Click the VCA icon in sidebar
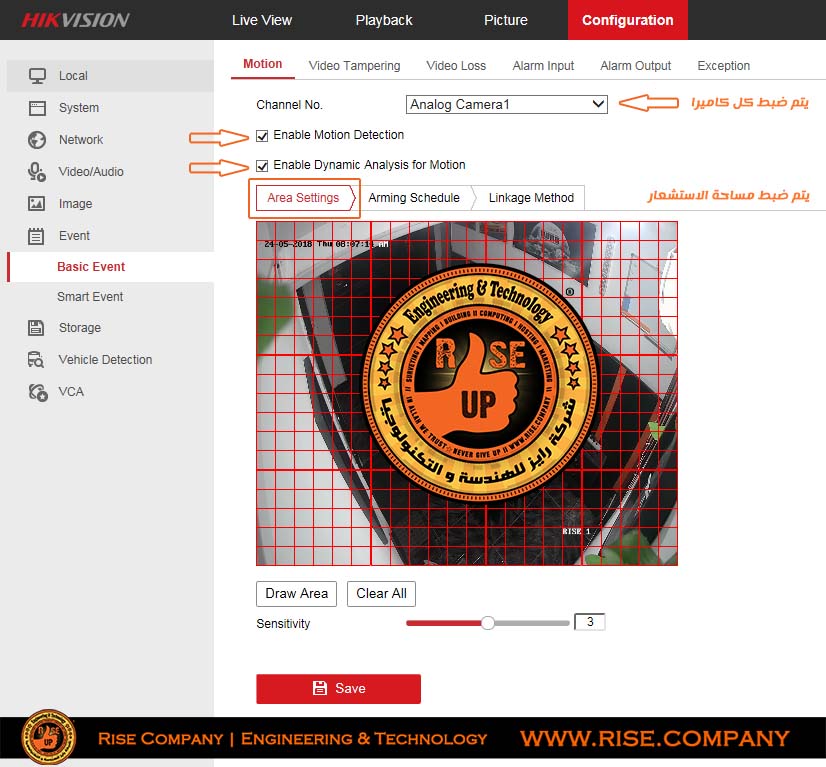Viewport: 826px width, 767px height. [37, 392]
